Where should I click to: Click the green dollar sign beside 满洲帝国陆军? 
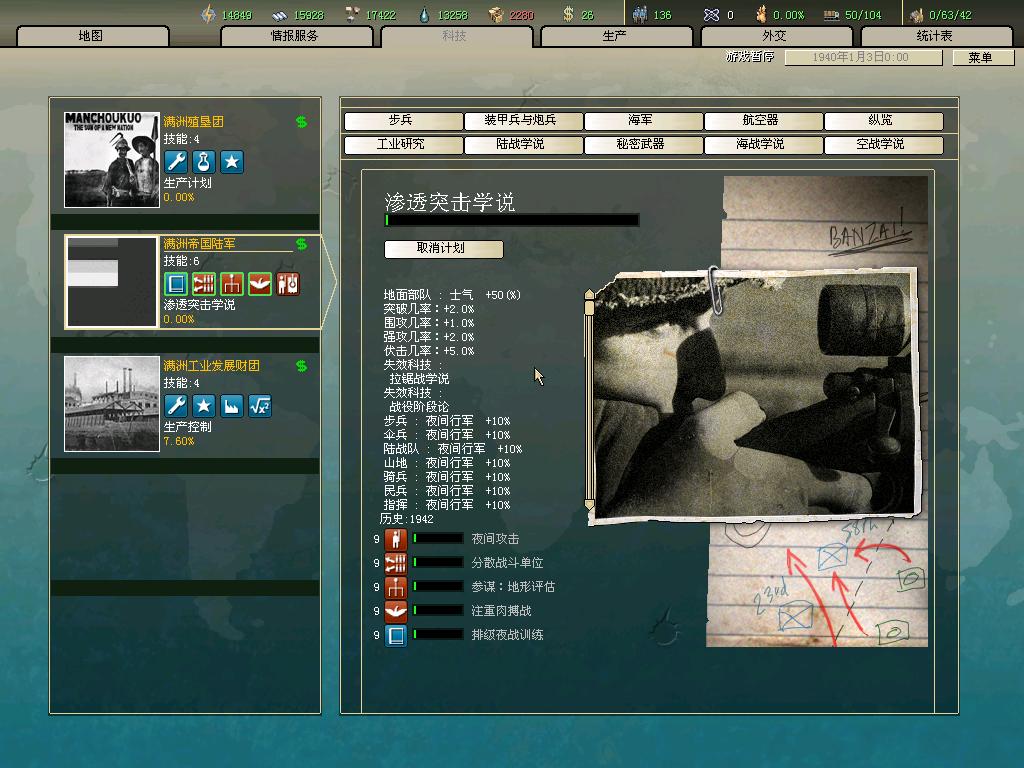click(x=301, y=244)
